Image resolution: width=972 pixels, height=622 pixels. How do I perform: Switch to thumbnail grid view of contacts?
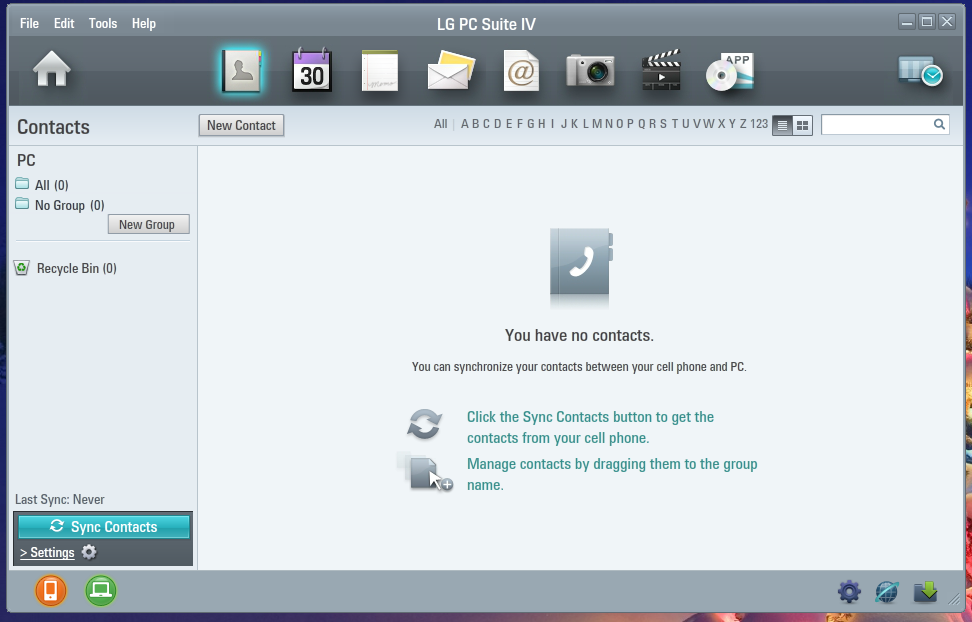[x=802, y=125]
